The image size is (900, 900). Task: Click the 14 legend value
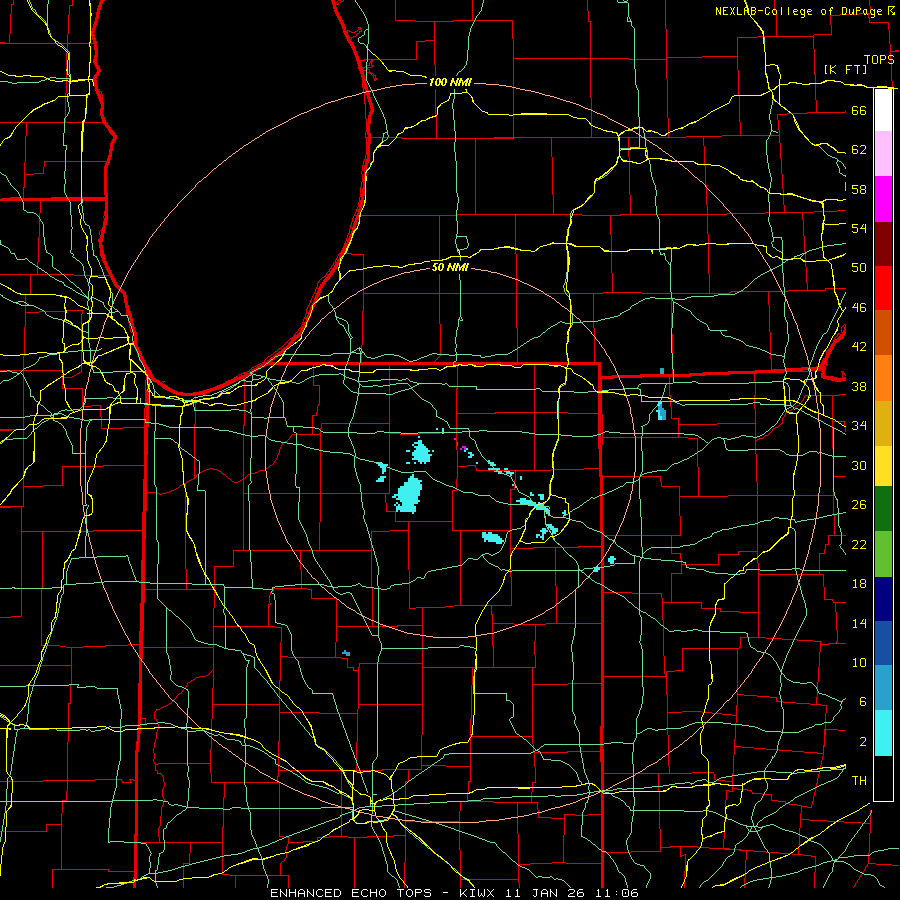point(859,623)
